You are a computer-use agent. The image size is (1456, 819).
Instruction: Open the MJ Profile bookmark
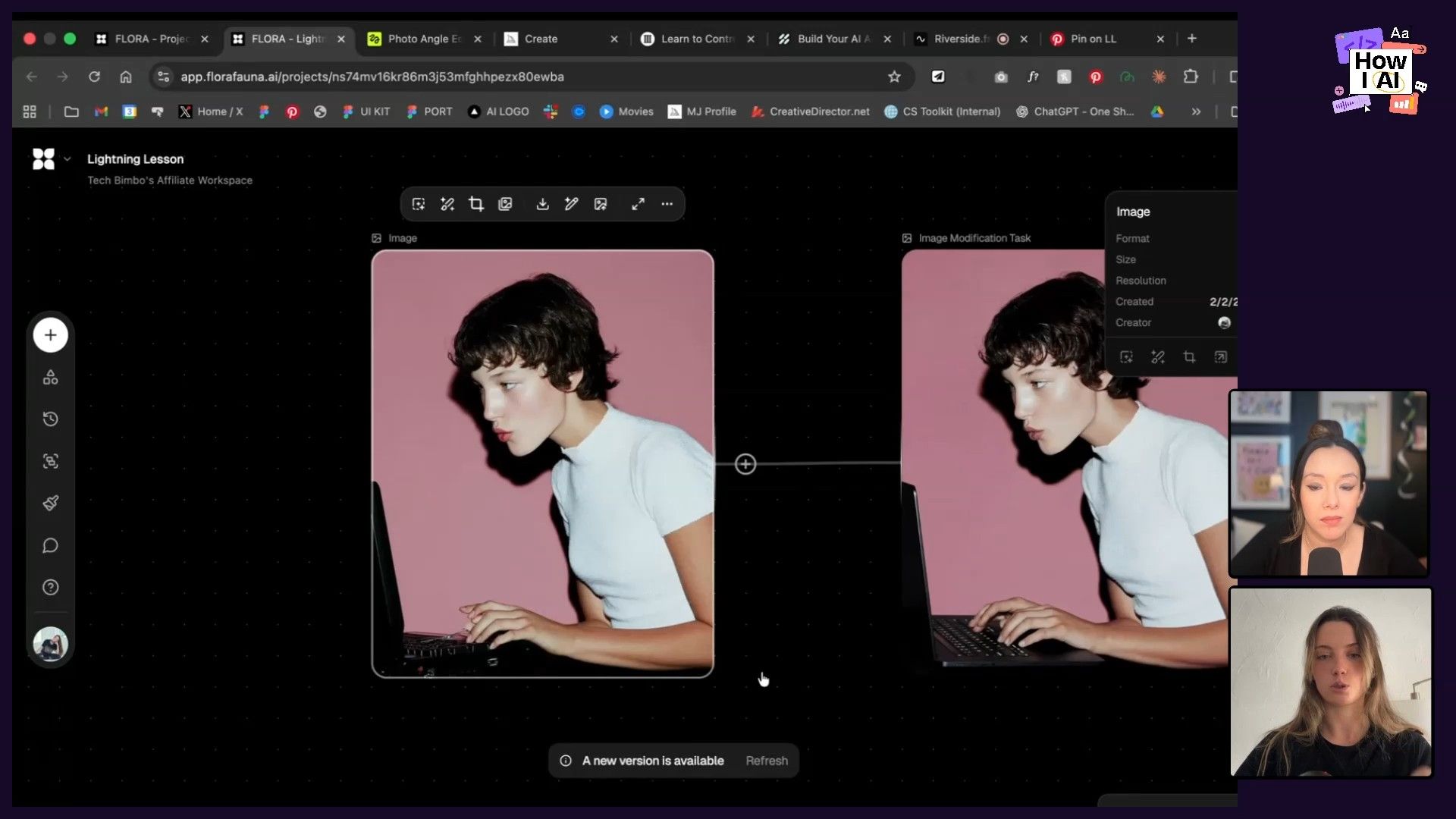(702, 111)
